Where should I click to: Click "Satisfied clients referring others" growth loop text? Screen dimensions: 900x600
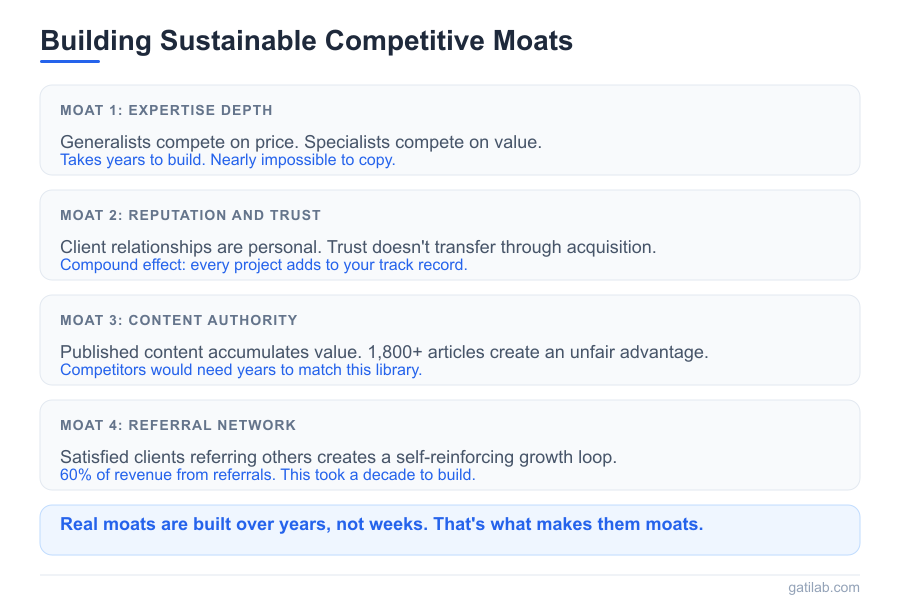(x=338, y=457)
